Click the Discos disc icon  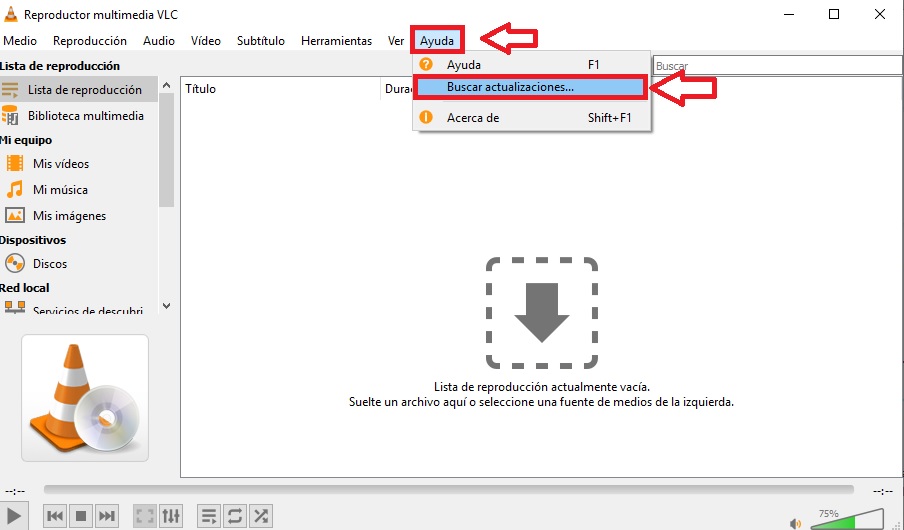coord(15,264)
